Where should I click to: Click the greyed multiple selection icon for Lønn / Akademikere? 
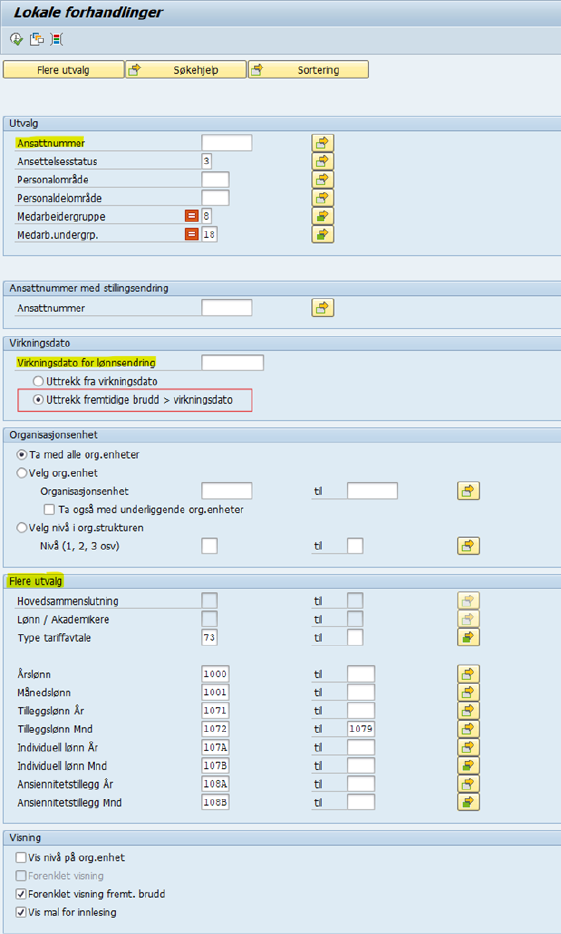[468, 619]
